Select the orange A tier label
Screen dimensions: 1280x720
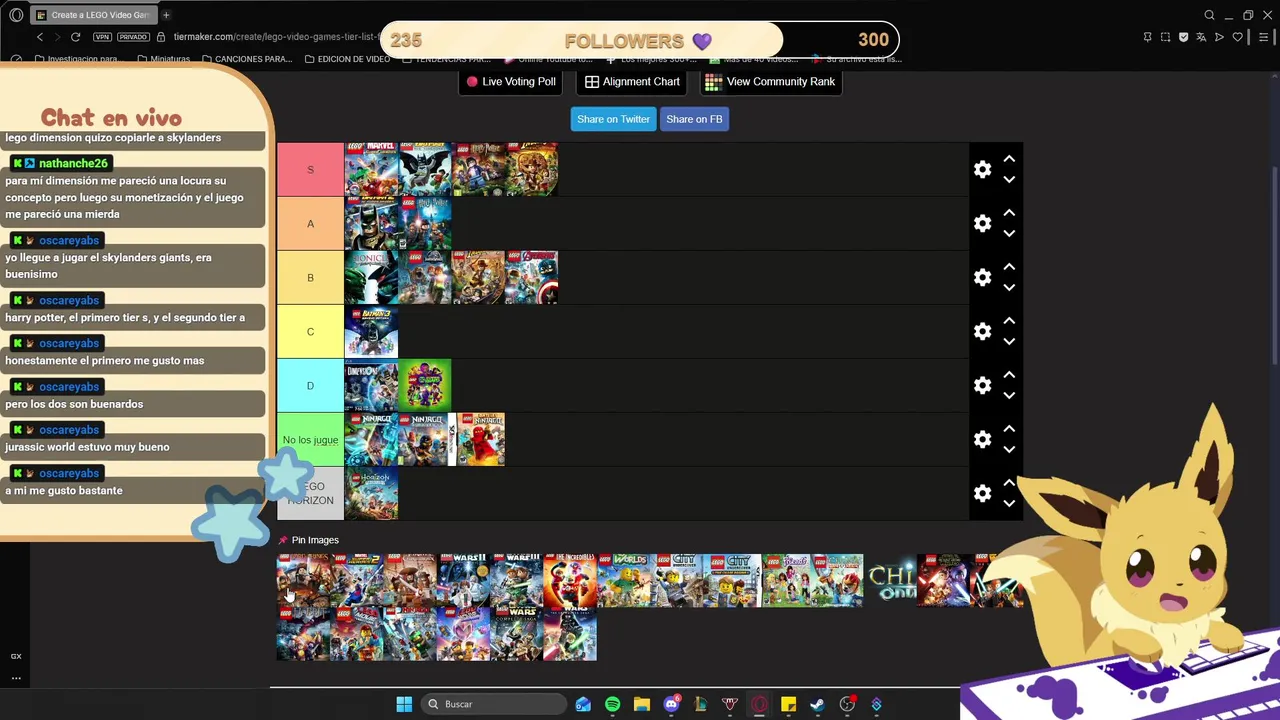(310, 224)
